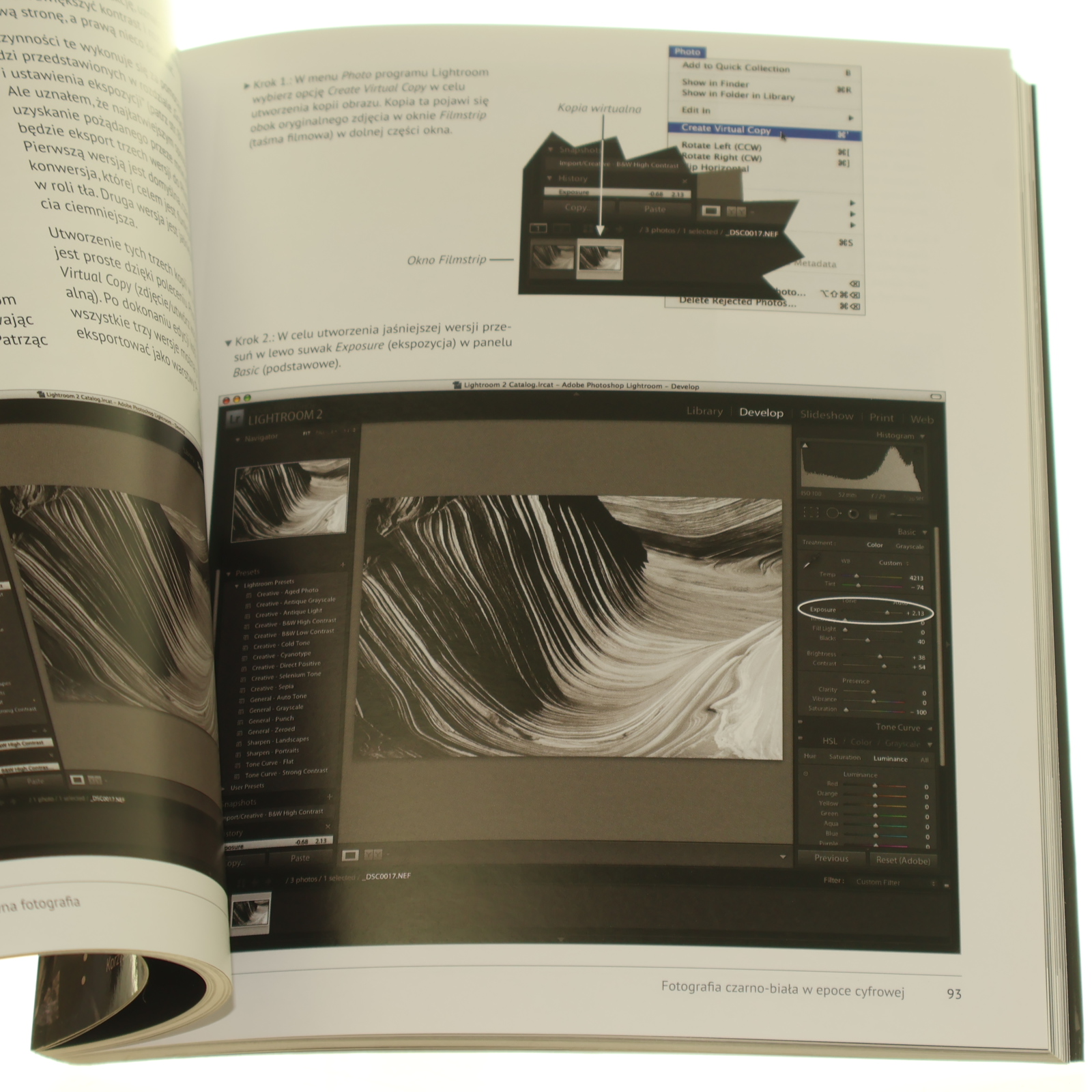
Task: Switch to the Library module
Action: point(704,412)
